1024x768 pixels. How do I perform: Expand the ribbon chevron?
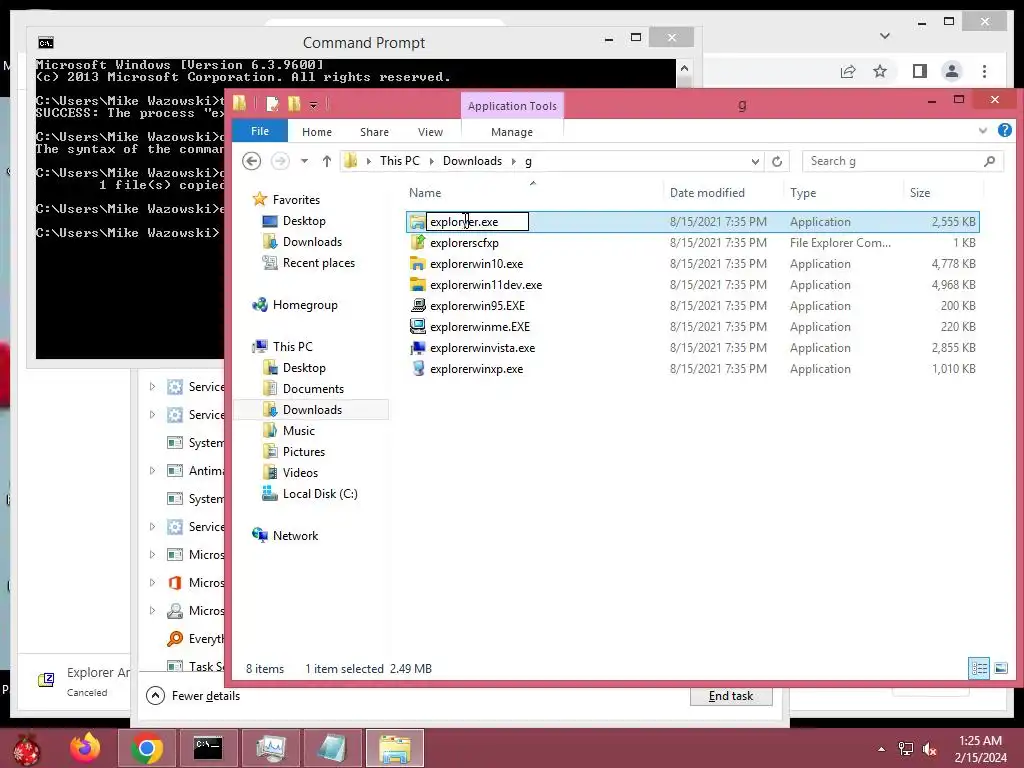pyautogui.click(x=982, y=131)
